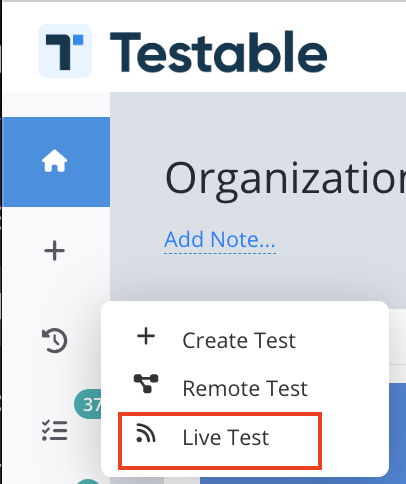Click the Add Note... link
This screenshot has height=484, width=406.
(220, 239)
